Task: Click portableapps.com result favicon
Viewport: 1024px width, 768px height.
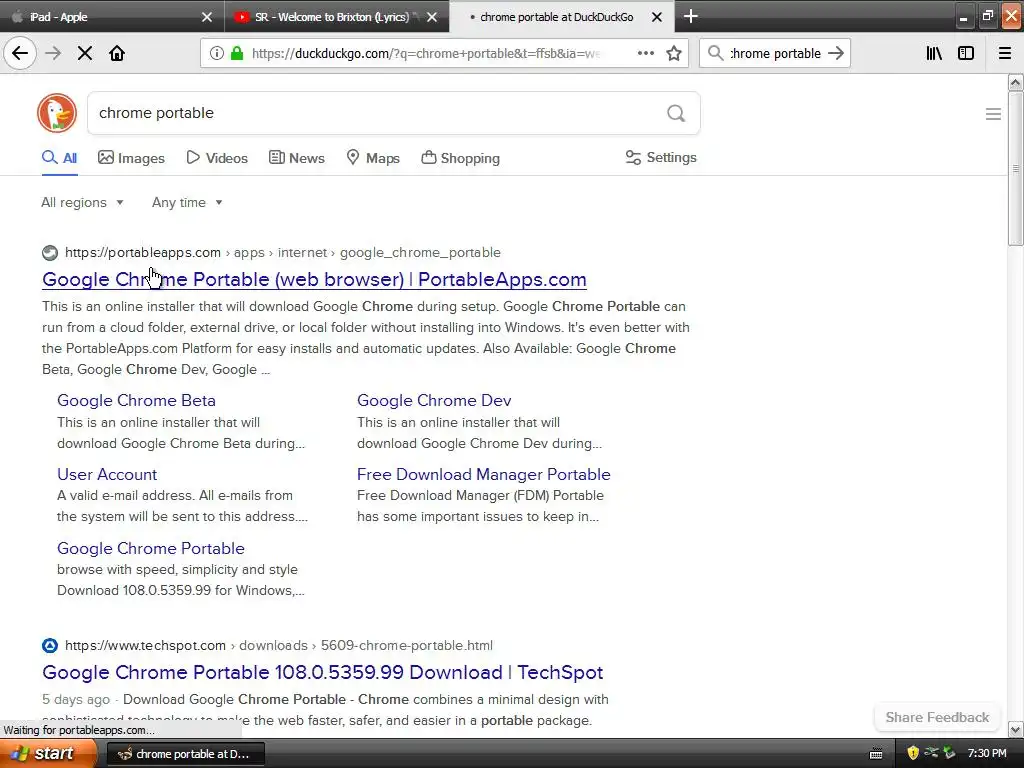Action: tap(50, 253)
